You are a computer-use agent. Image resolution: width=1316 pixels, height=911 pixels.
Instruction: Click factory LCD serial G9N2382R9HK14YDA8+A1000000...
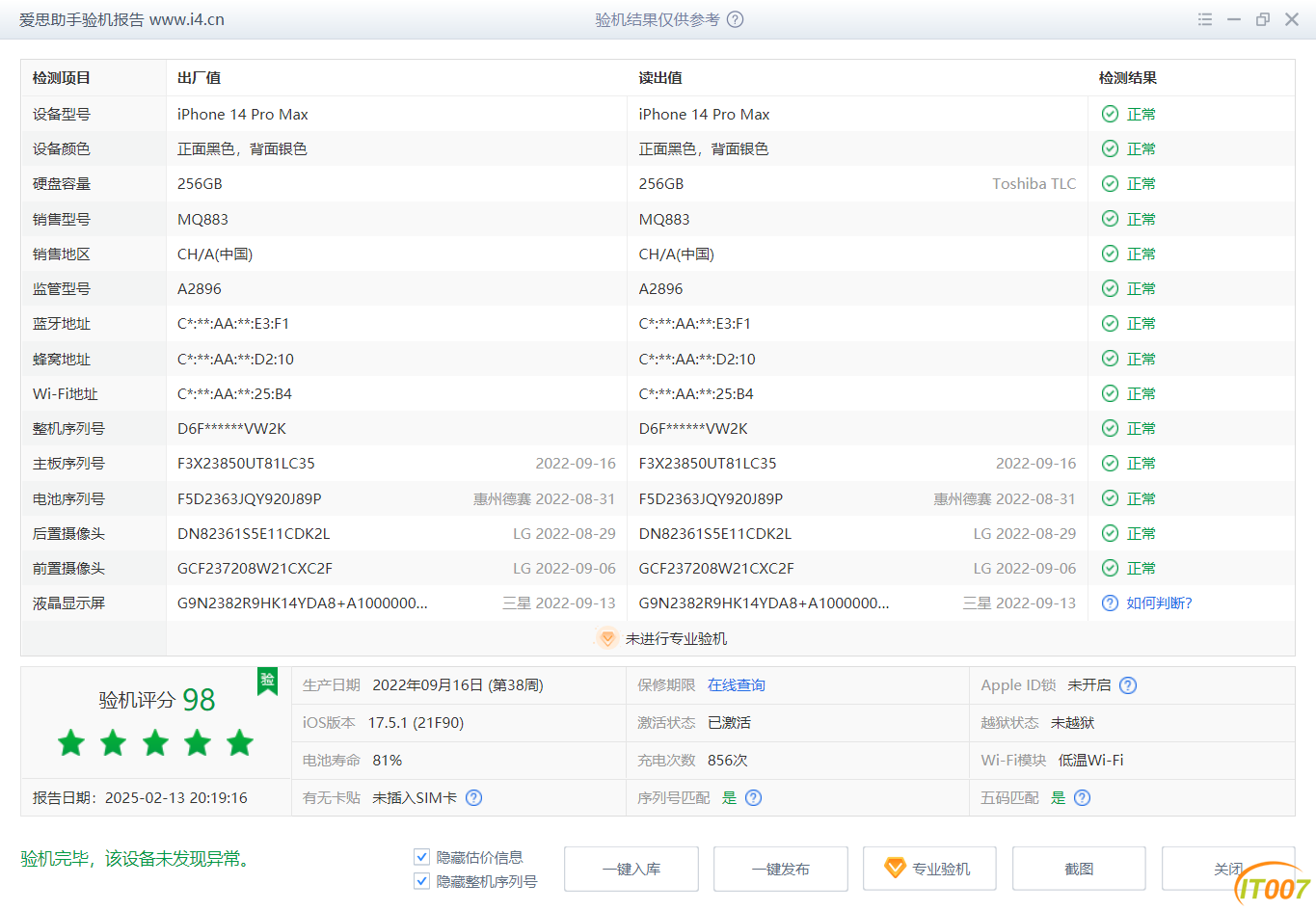303,603
